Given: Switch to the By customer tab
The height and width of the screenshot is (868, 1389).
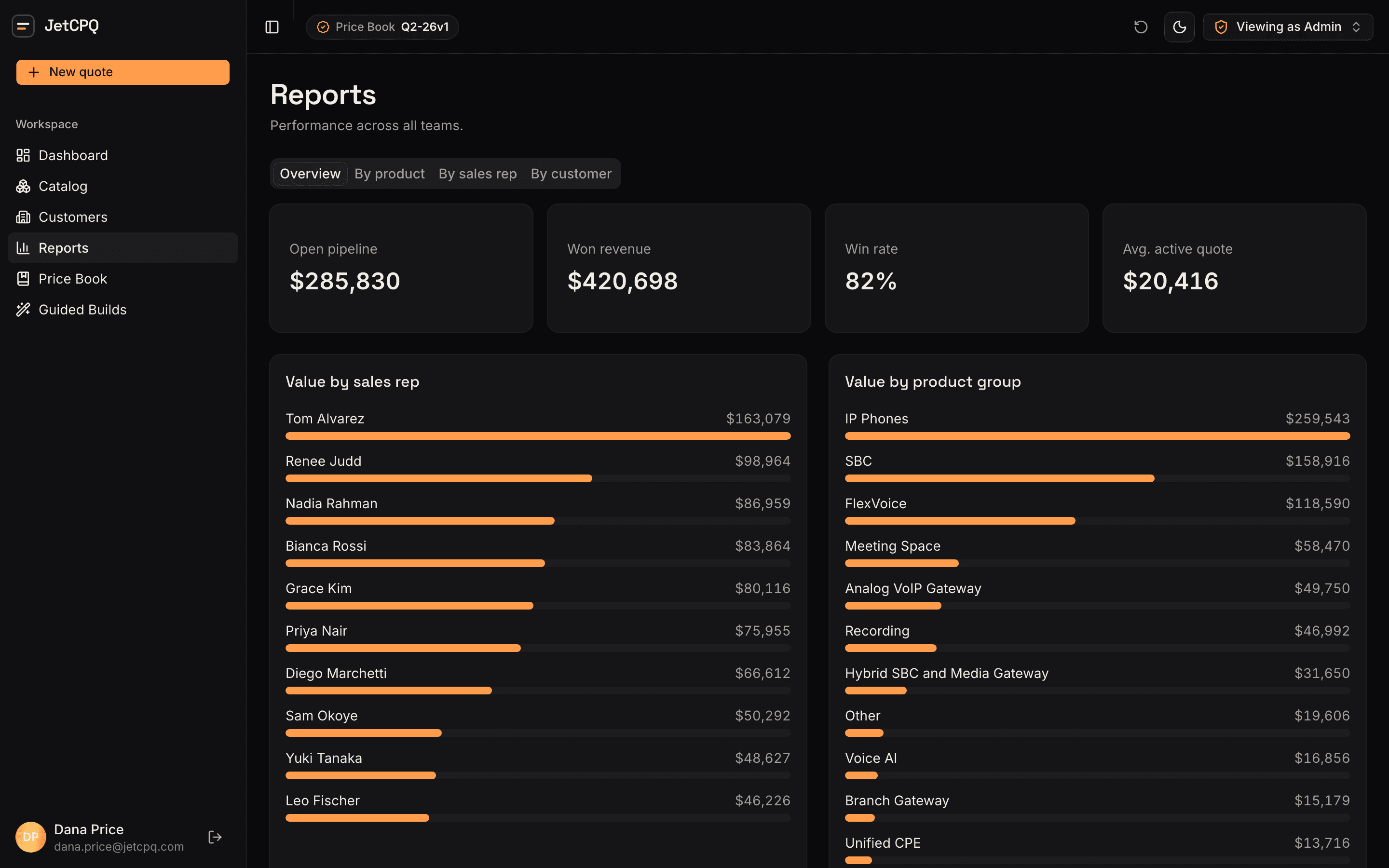Looking at the screenshot, I should [x=571, y=174].
